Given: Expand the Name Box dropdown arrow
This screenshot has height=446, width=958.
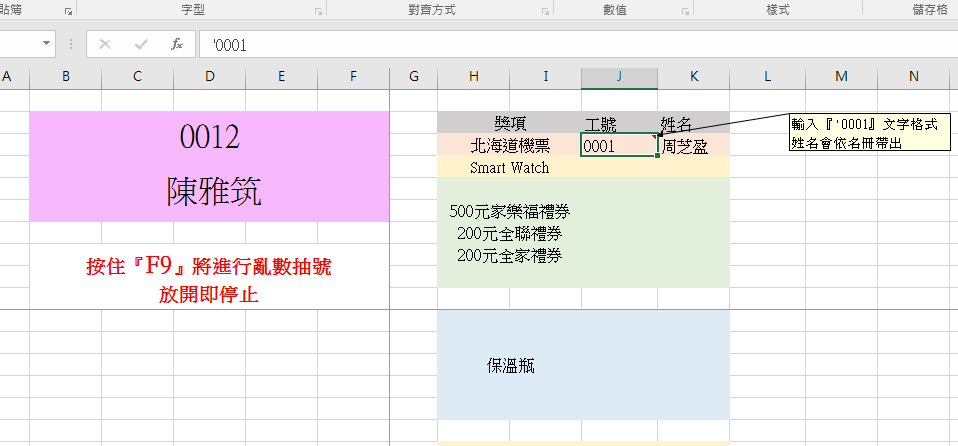Looking at the screenshot, I should click(46, 44).
